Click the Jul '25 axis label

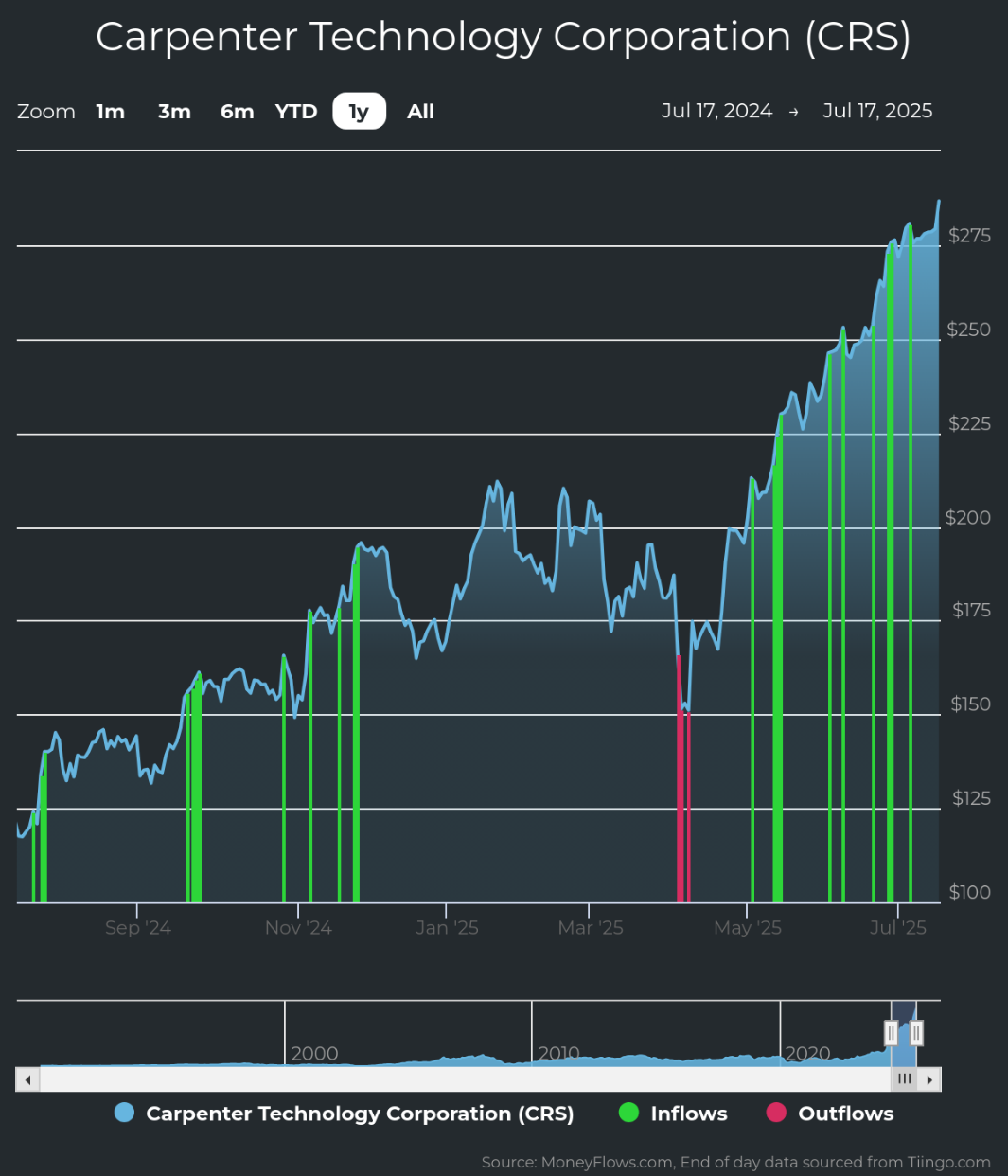point(898,928)
